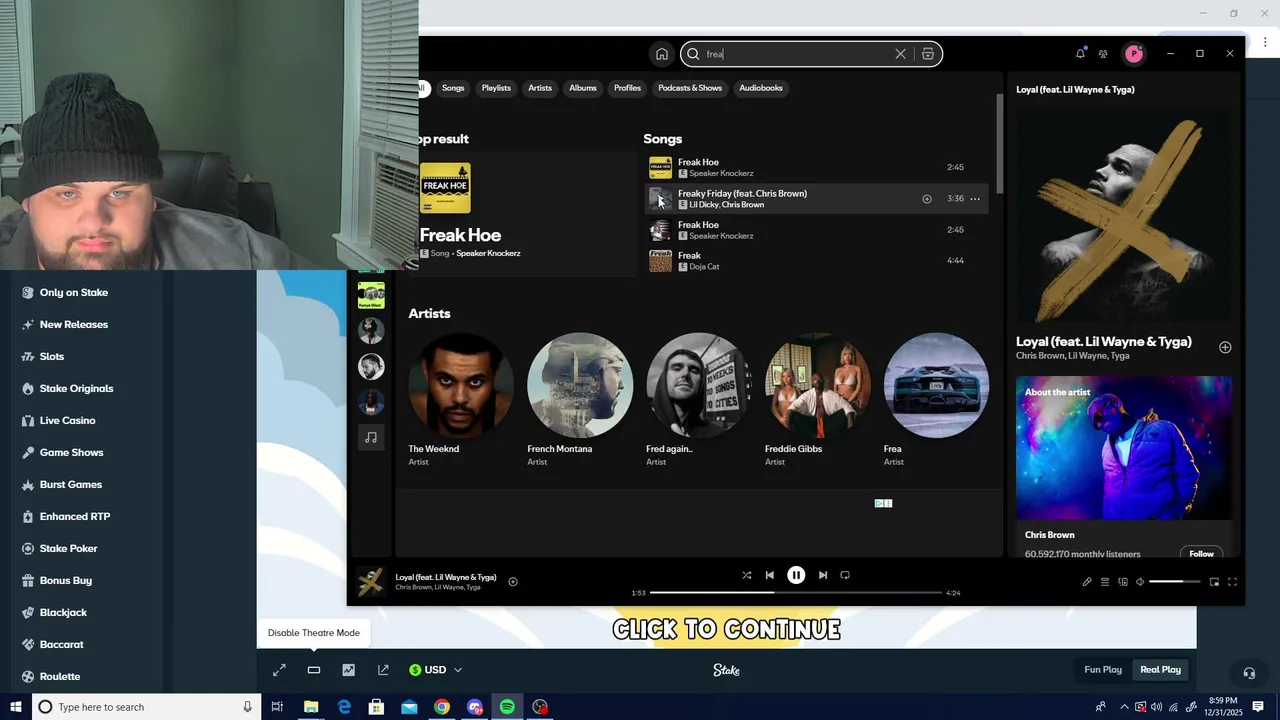
Task: Open more options for Freaky Friday
Action: click(x=975, y=199)
